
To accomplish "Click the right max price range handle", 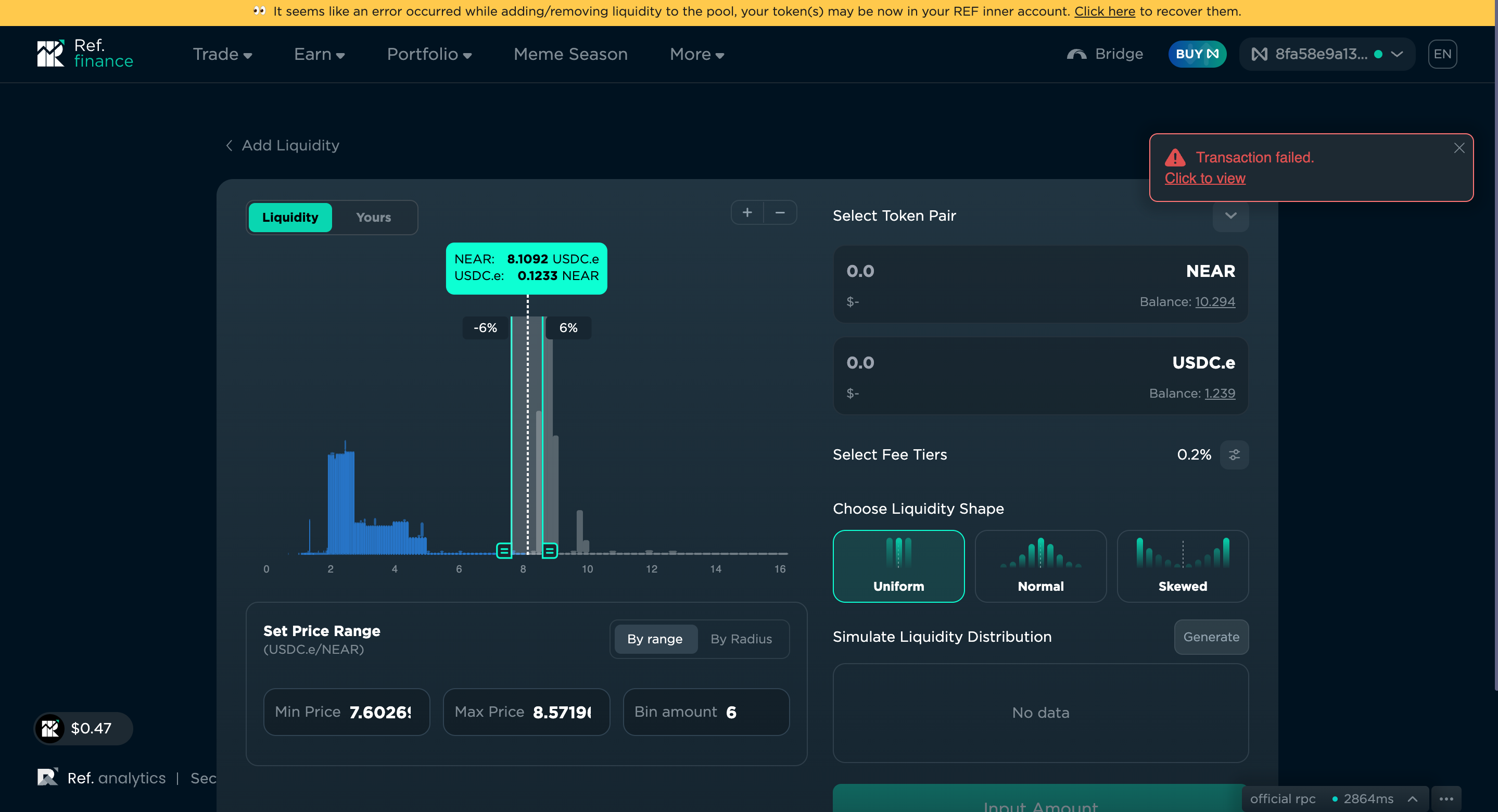I will [550, 550].
